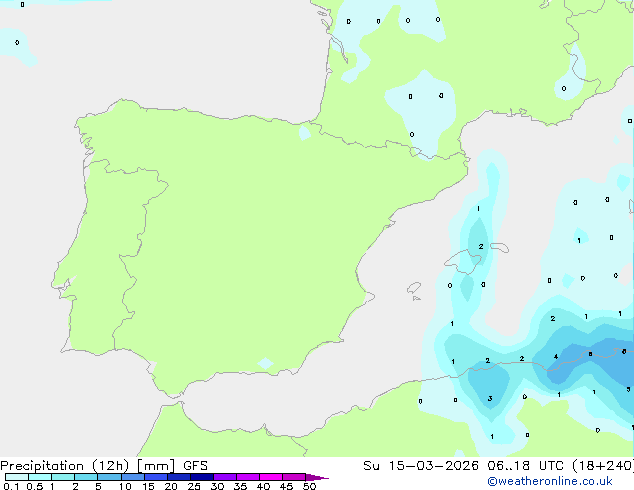Click the Su 15-03-2026 date label

pyautogui.click(x=421, y=466)
